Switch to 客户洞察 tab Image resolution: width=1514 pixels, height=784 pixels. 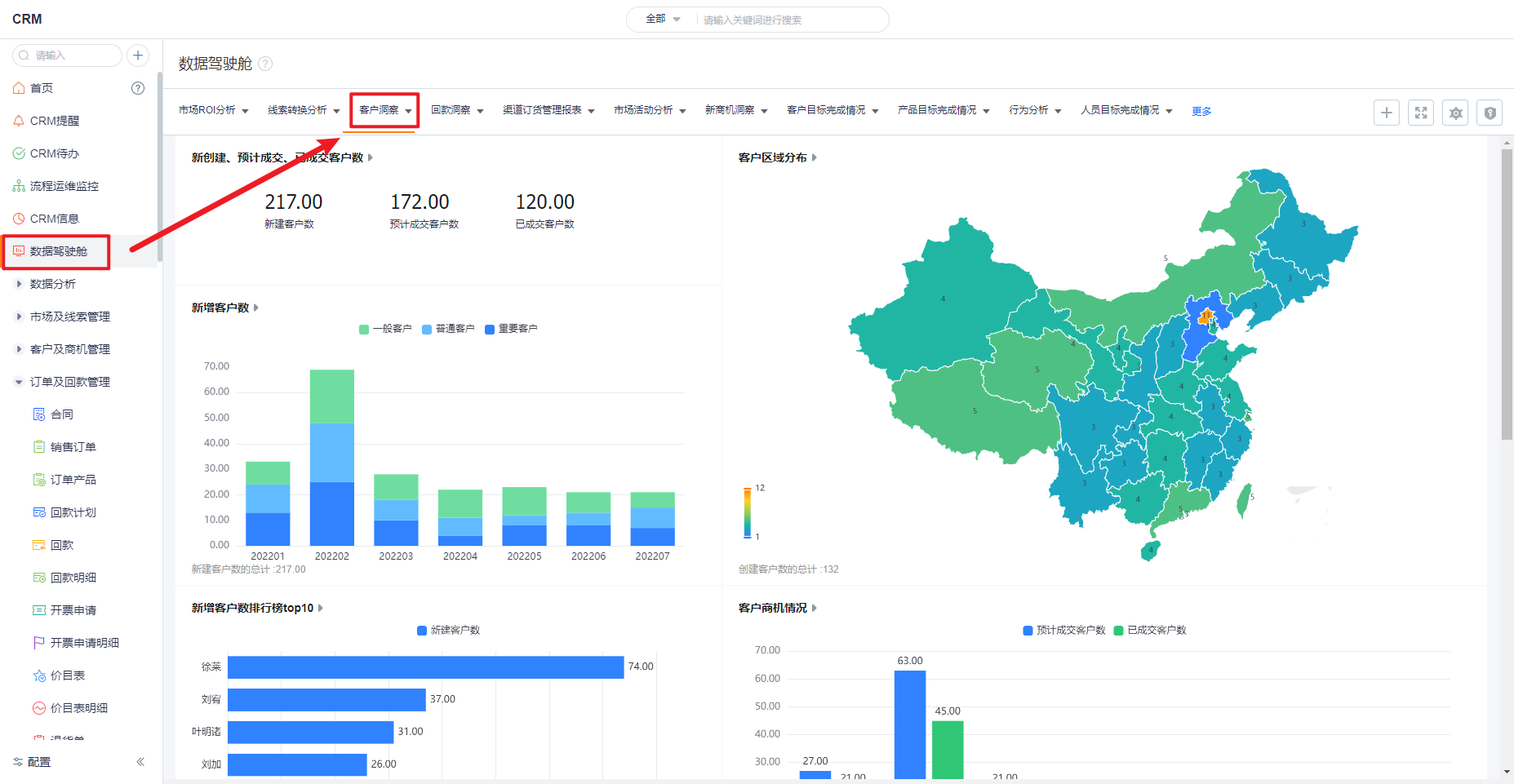click(x=379, y=110)
